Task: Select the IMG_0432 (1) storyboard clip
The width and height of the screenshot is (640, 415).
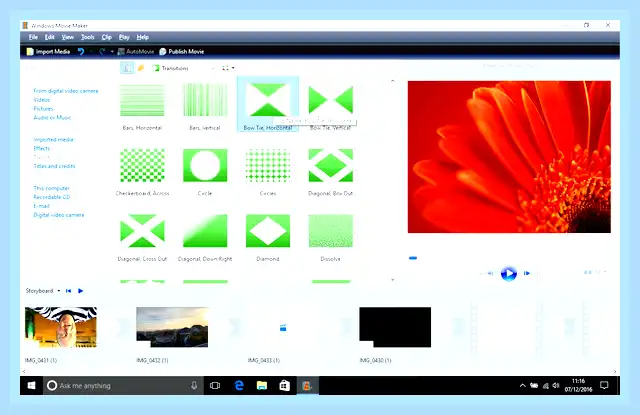Action: pyautogui.click(x=172, y=327)
